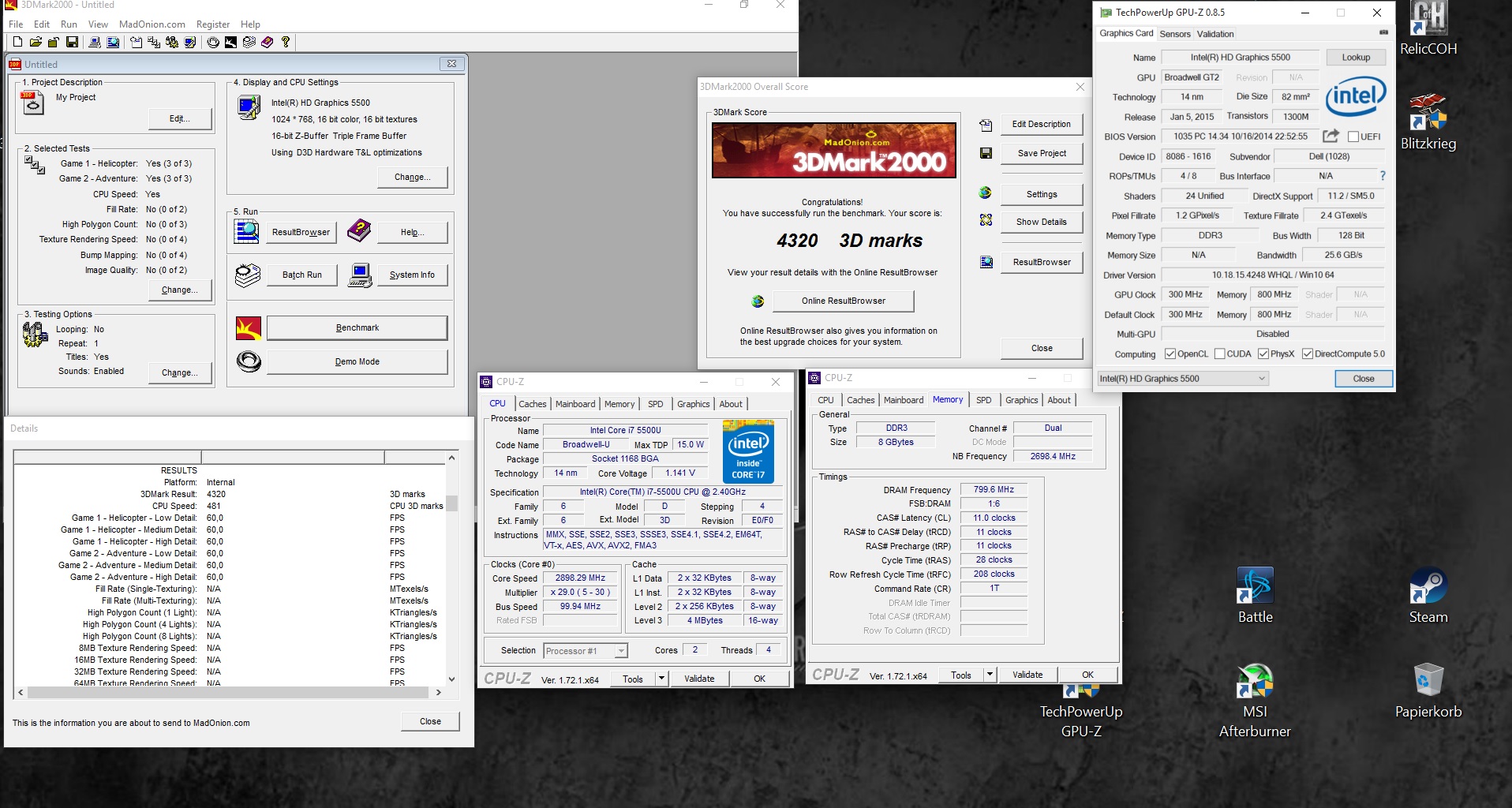
Task: Click the Benchmark button
Action: pos(357,327)
